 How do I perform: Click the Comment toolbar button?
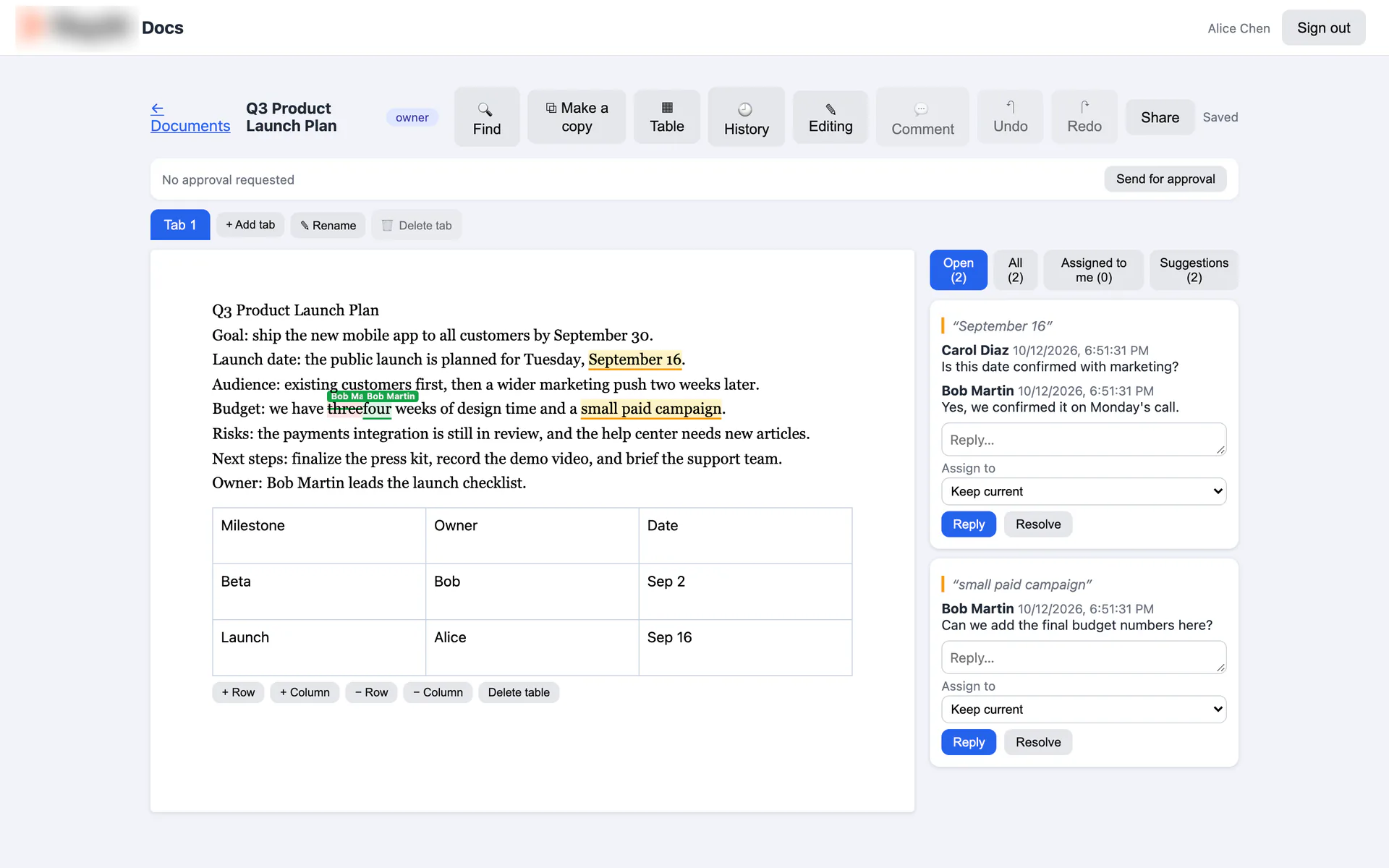[x=922, y=117]
